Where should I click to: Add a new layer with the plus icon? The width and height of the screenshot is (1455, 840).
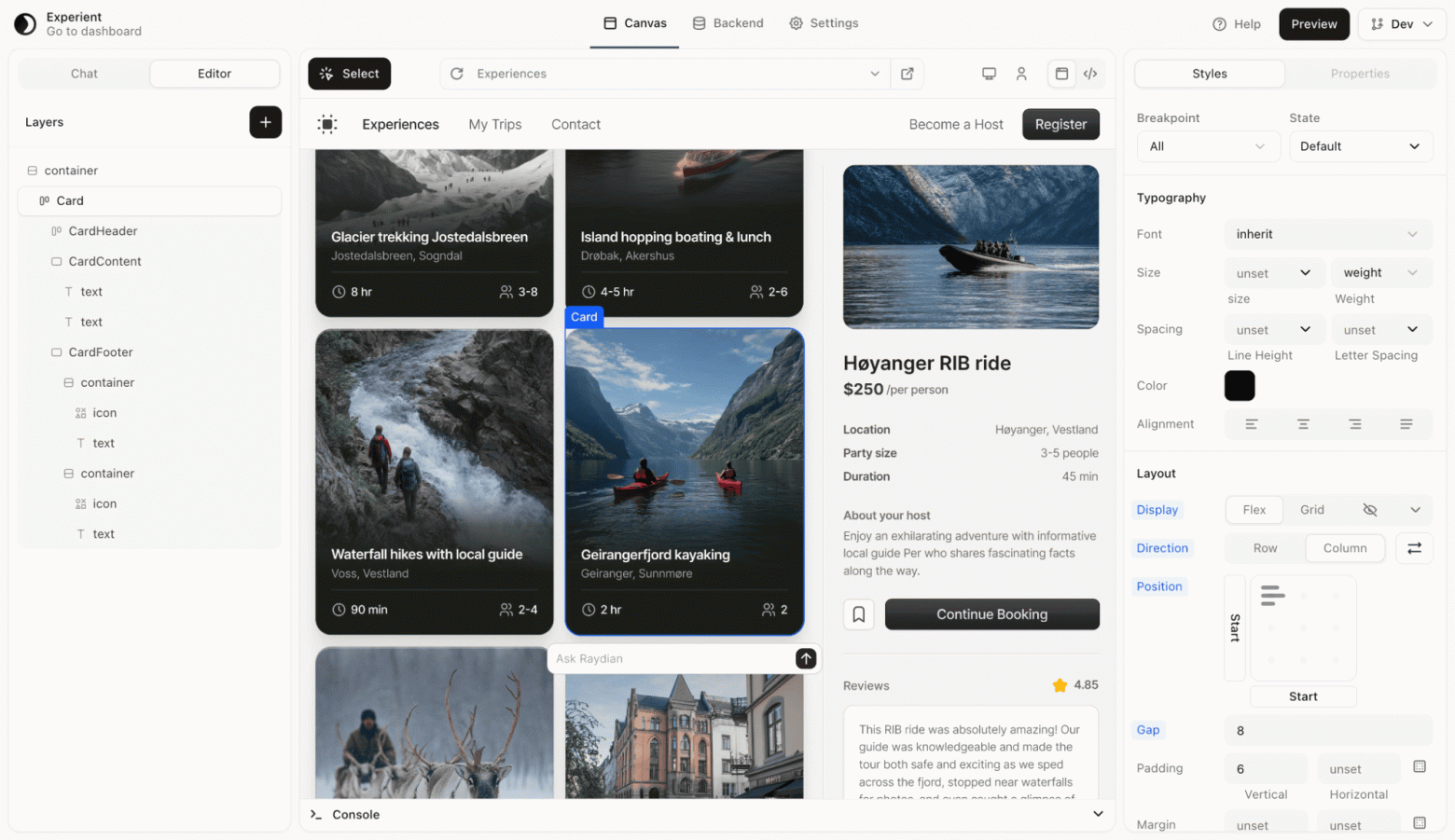coord(266,122)
